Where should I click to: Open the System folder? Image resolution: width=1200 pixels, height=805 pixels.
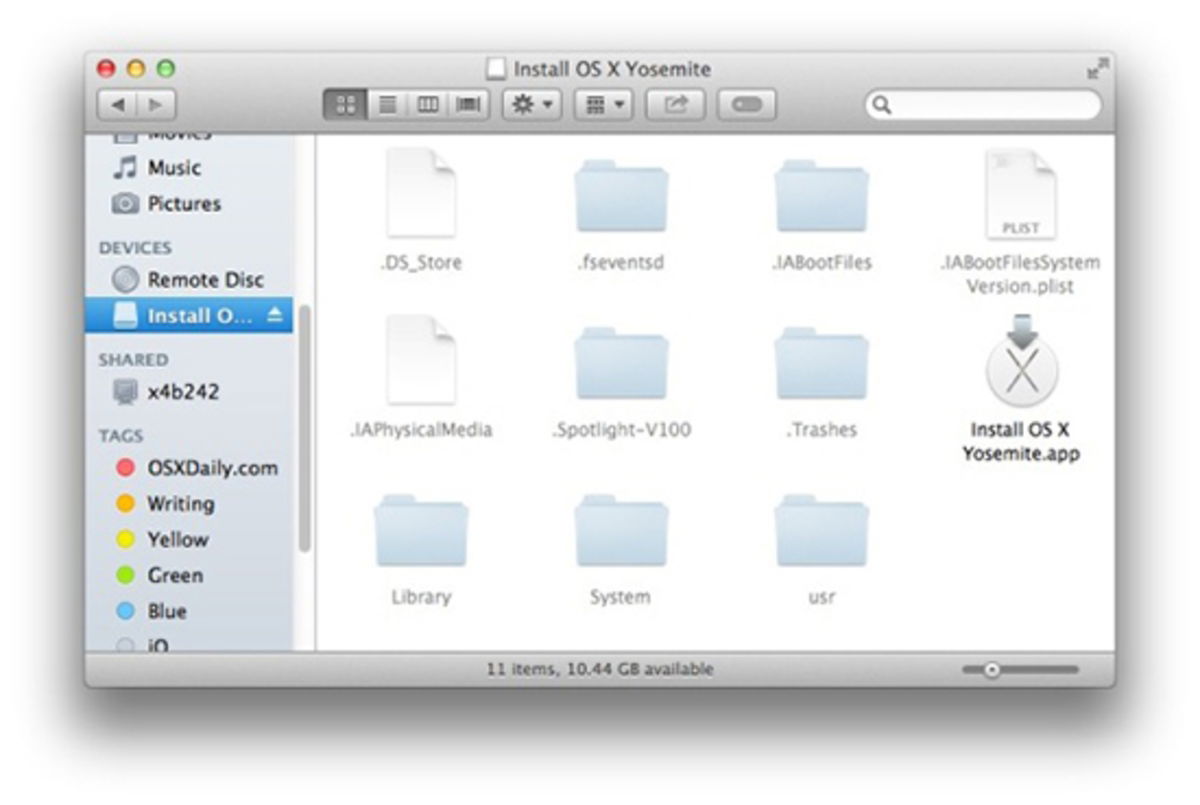[x=621, y=534]
